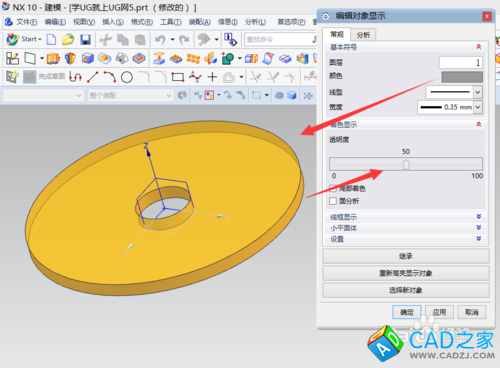Expand the 线框显示 section
This screenshot has width=500, height=368.
coord(405,217)
